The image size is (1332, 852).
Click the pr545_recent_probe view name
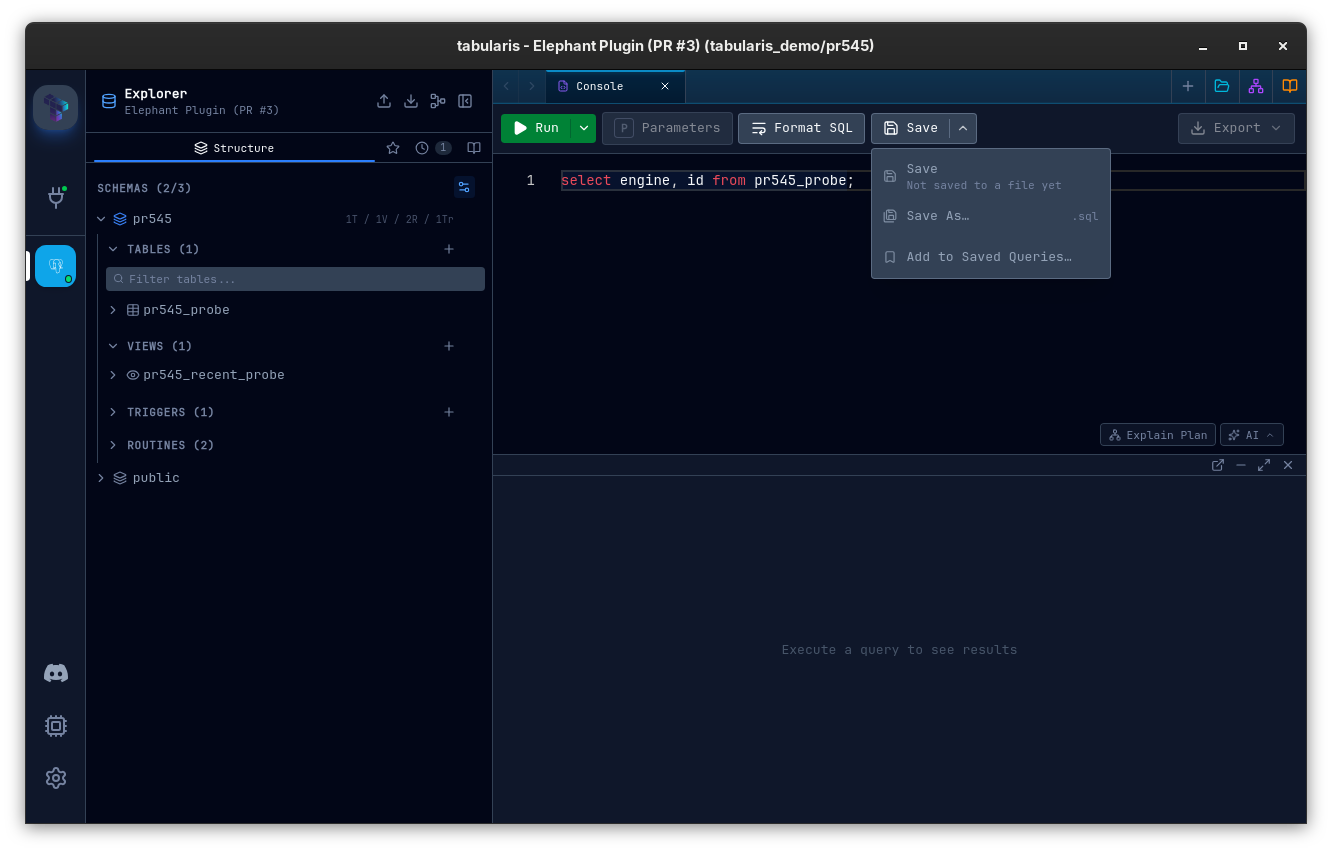tap(214, 375)
